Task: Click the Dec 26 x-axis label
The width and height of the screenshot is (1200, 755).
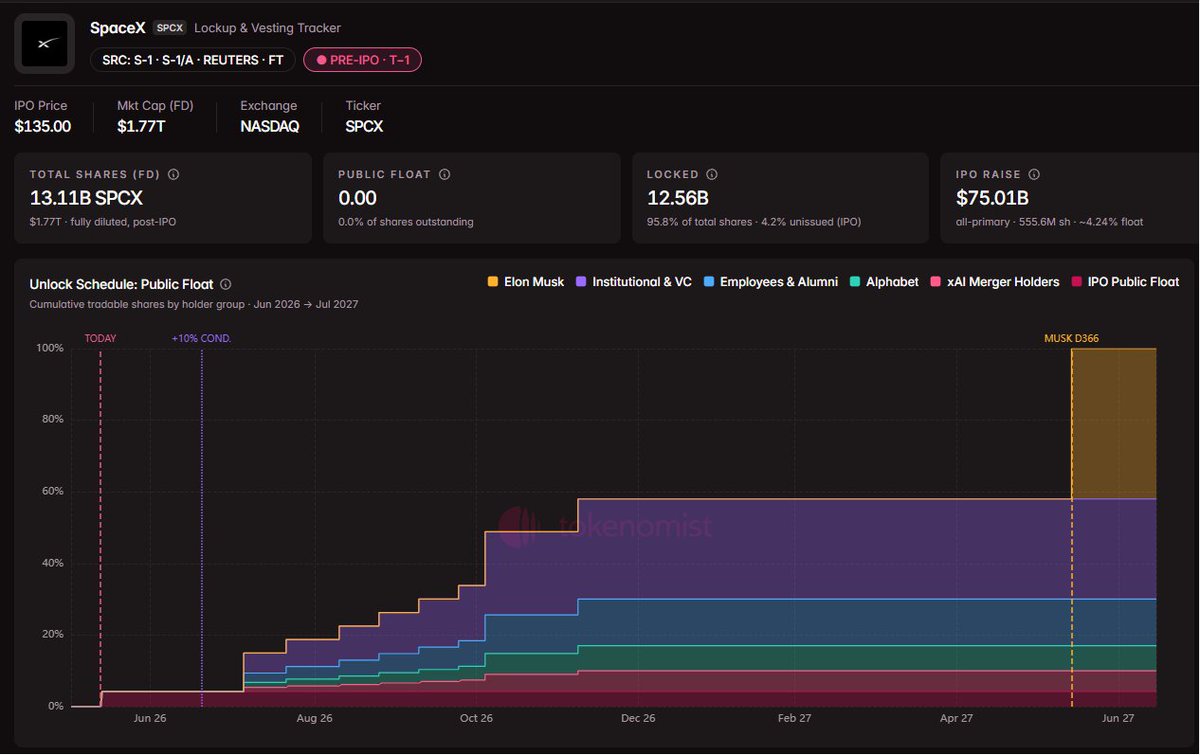Action: click(638, 718)
